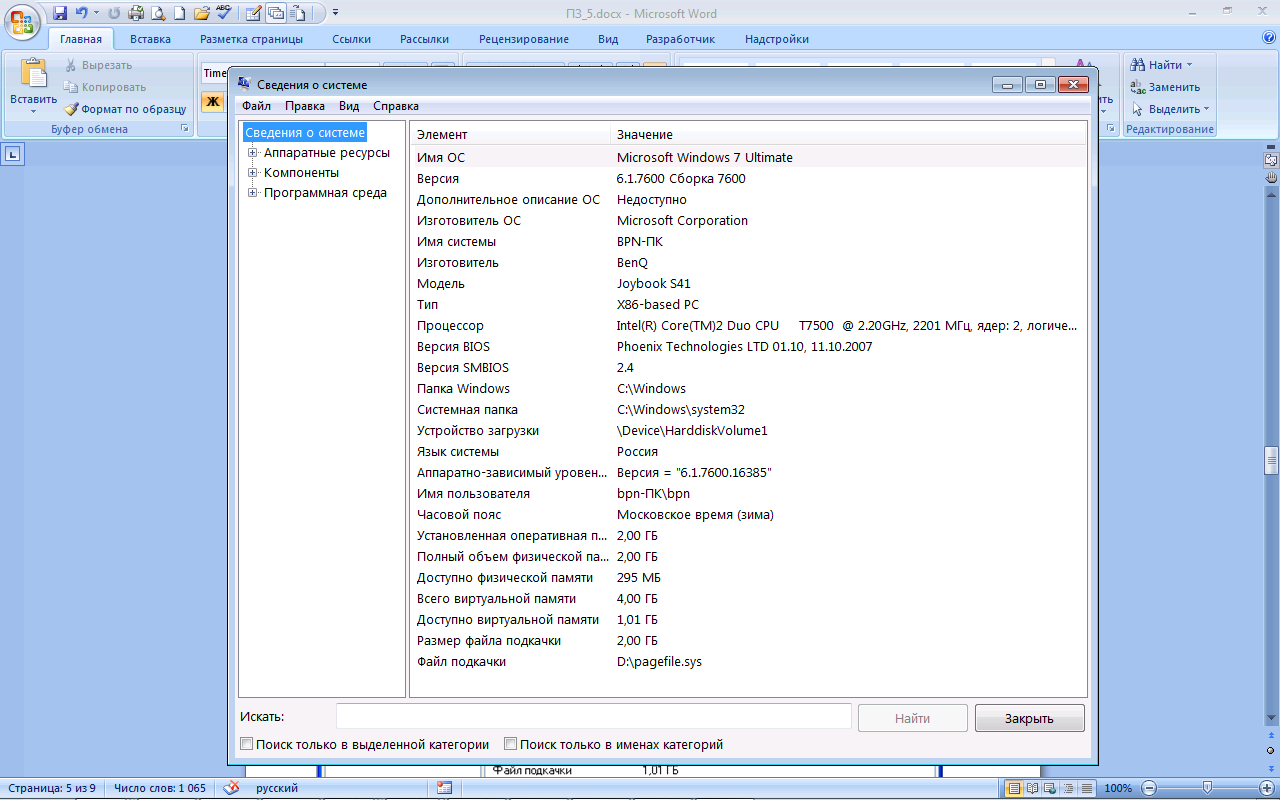Click the Quick Print icon

tap(136, 13)
